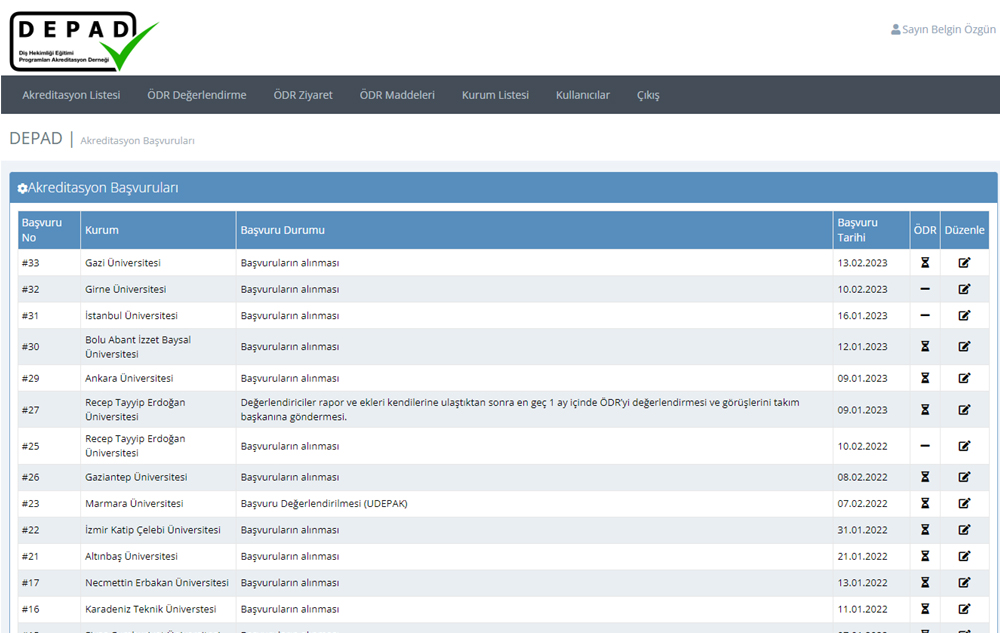
Task: Edit Necmettin Erbakan Üniversitesi application #17
Action: click(x=964, y=583)
